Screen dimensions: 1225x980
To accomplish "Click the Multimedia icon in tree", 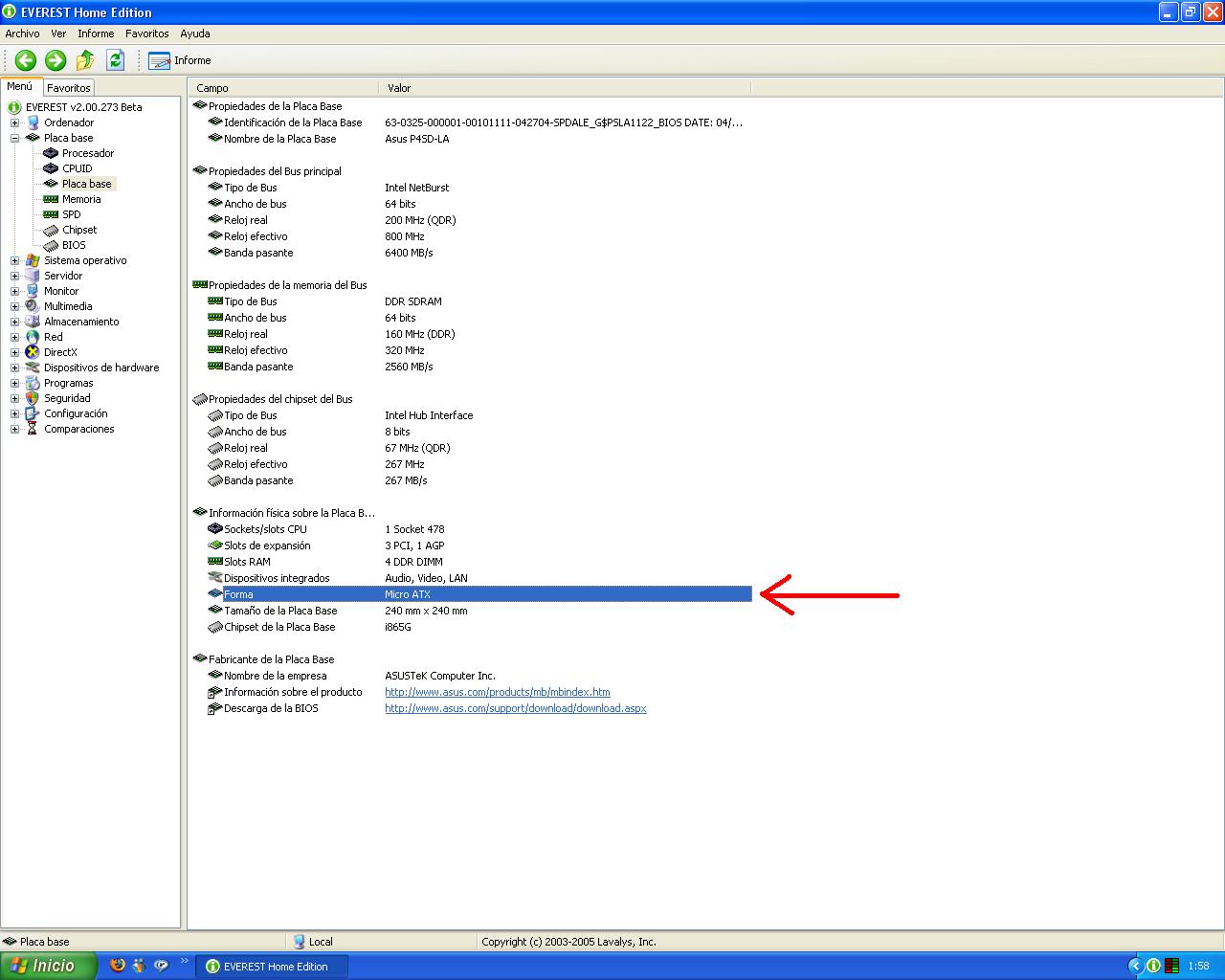I will (x=33, y=306).
